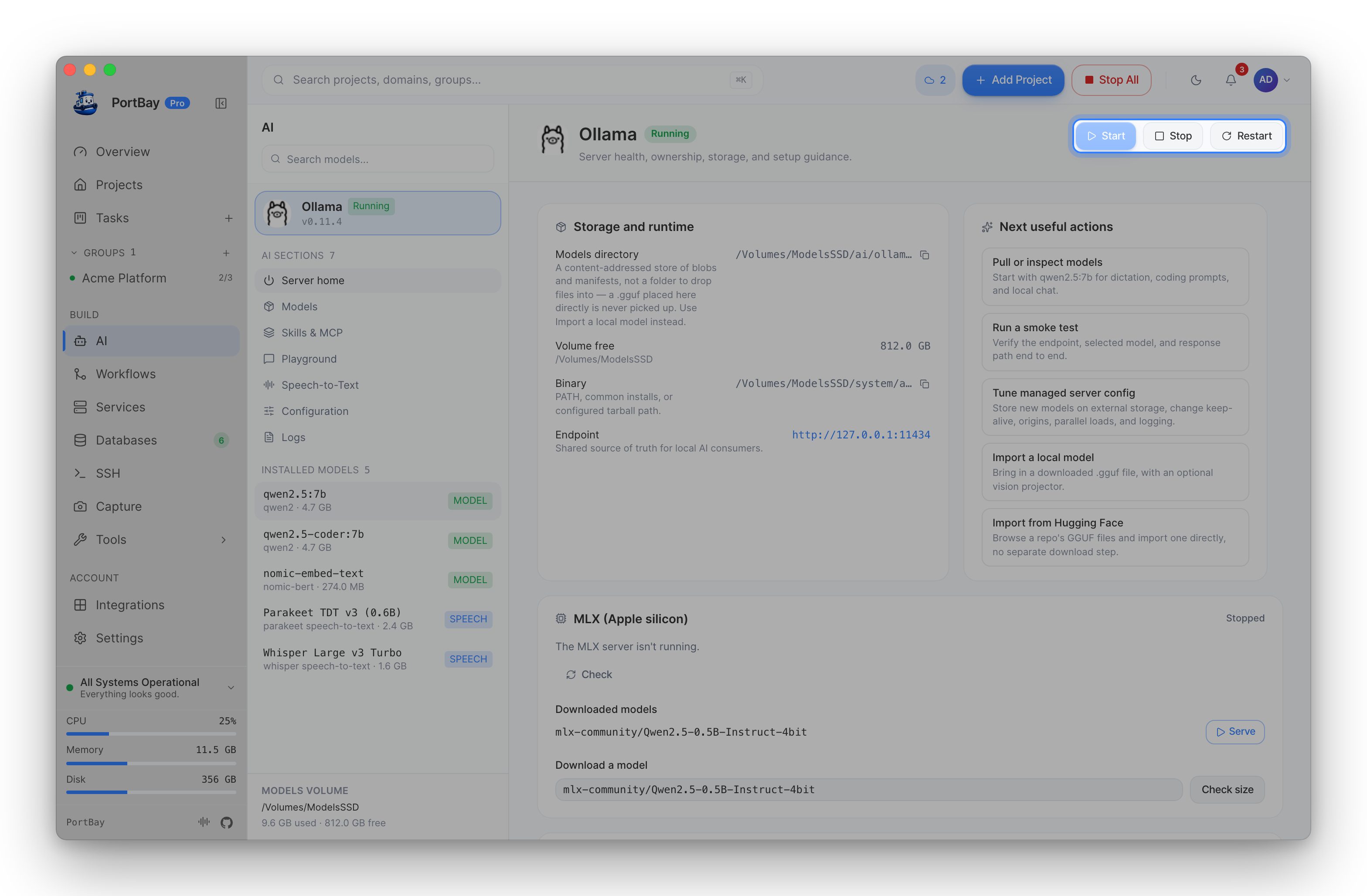1367x896 pixels.
Task: Open the SSH section
Action: [151, 473]
